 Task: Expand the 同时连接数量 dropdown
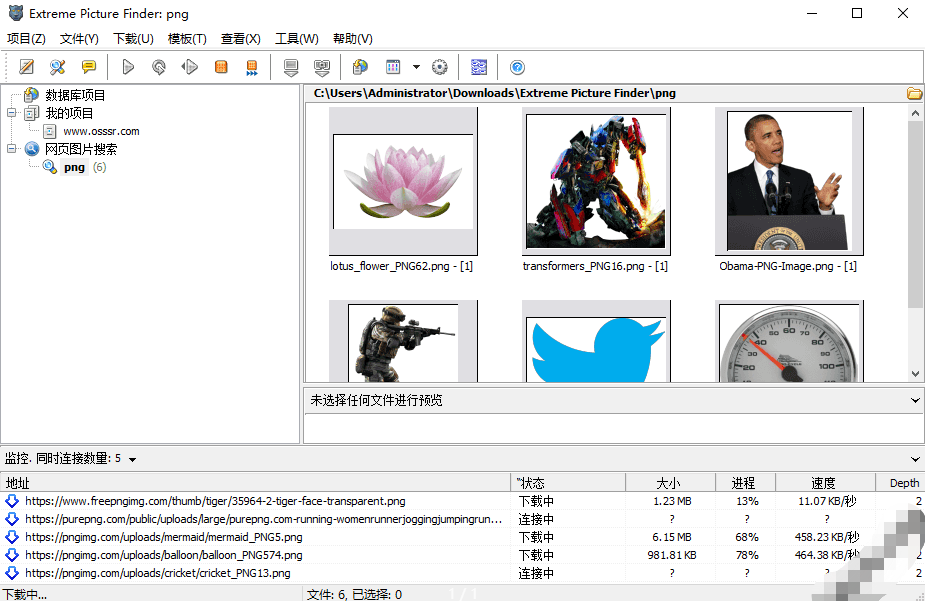(x=133, y=459)
